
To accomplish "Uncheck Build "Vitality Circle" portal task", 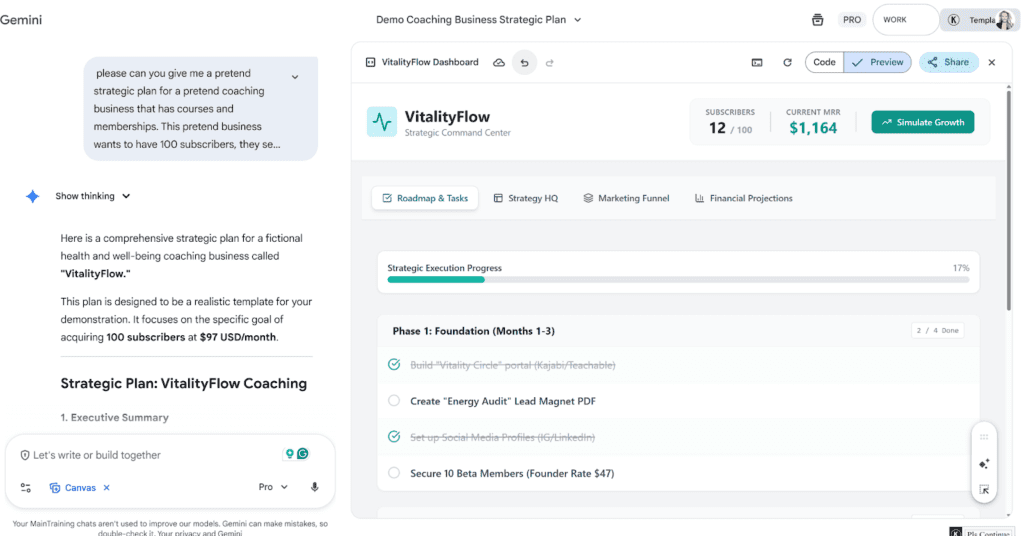I will tap(394, 365).
